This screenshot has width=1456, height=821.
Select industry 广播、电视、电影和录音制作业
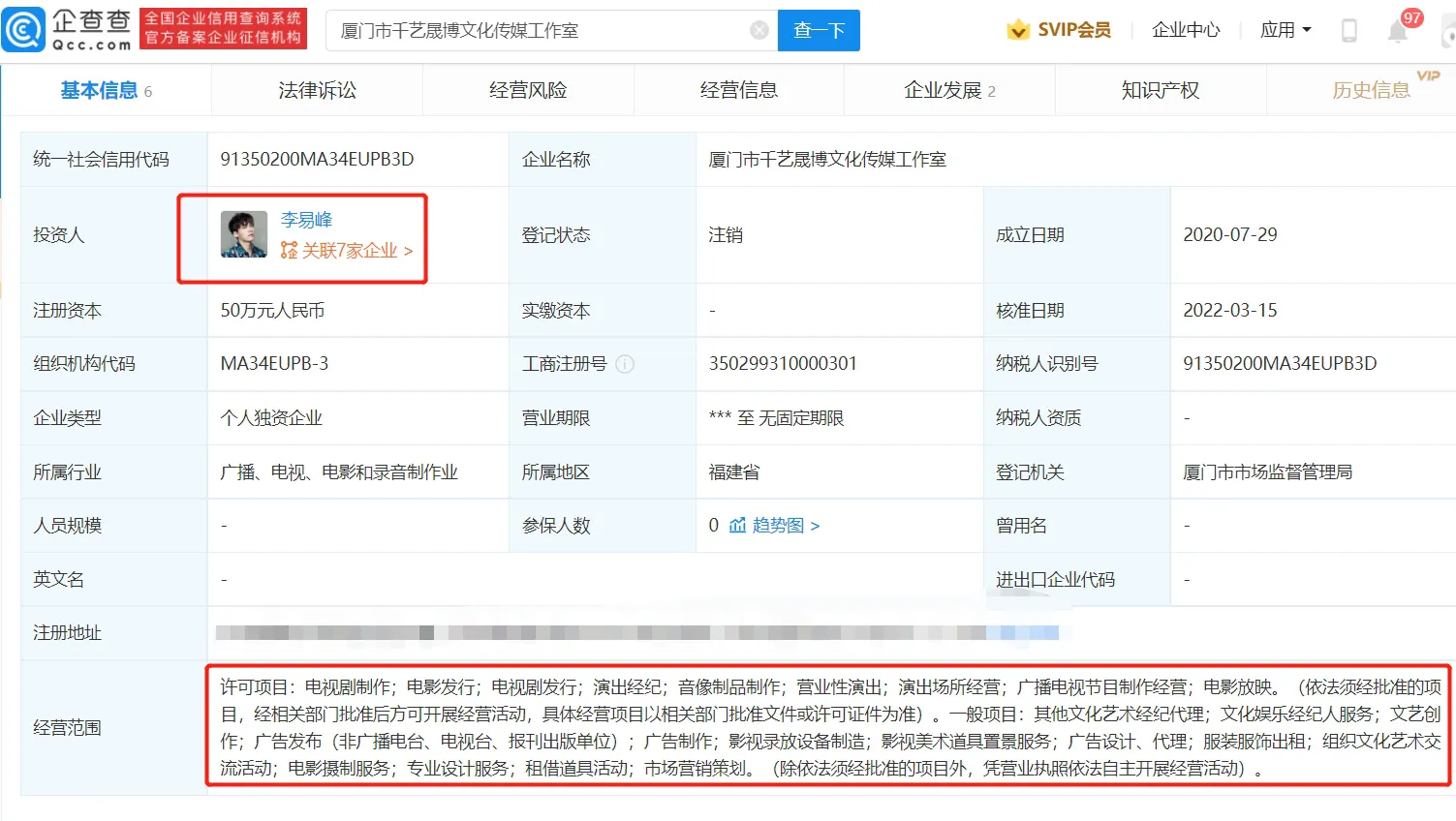[x=339, y=471]
